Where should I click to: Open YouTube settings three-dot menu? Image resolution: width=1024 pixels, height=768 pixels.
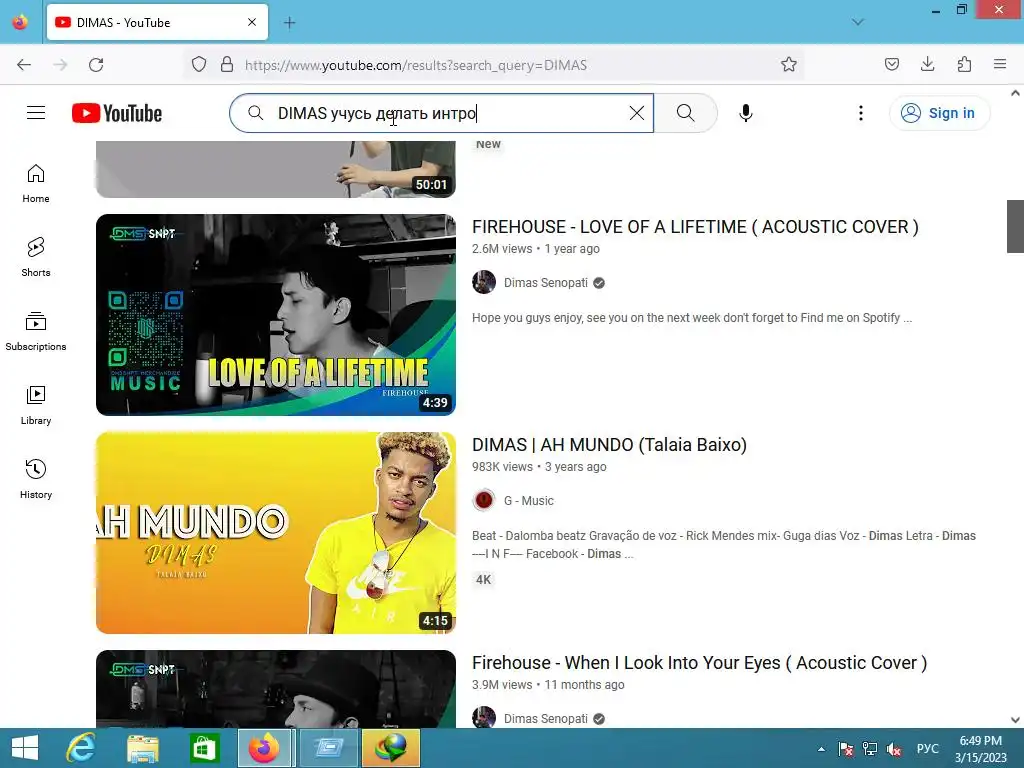click(861, 113)
